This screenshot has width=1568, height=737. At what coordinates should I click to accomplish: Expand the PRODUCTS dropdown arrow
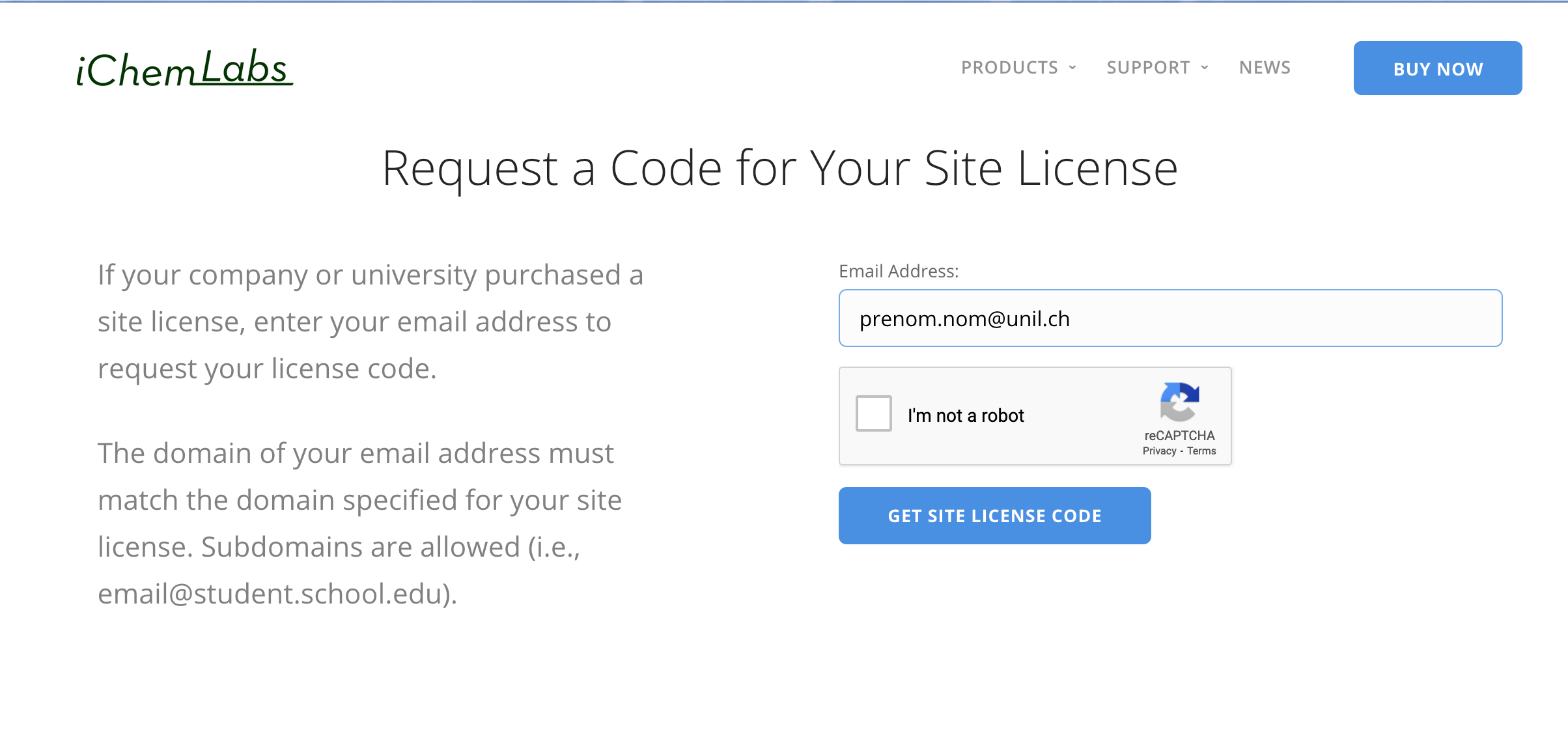[1072, 68]
